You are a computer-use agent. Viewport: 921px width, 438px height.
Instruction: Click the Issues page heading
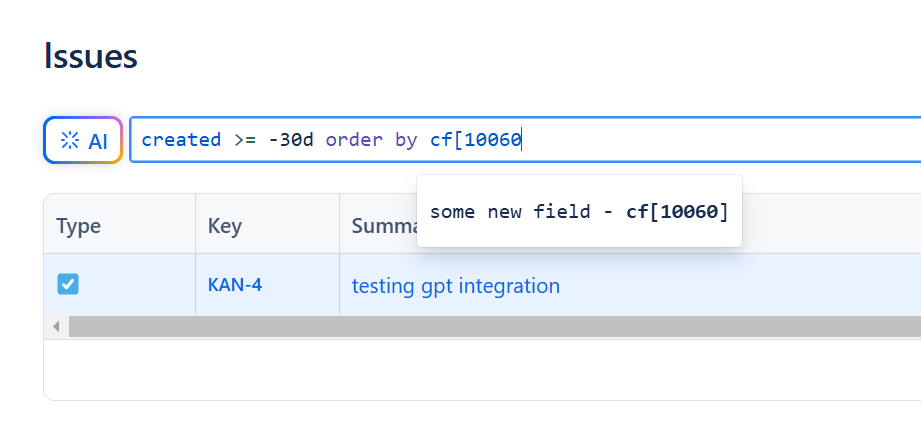click(x=91, y=57)
